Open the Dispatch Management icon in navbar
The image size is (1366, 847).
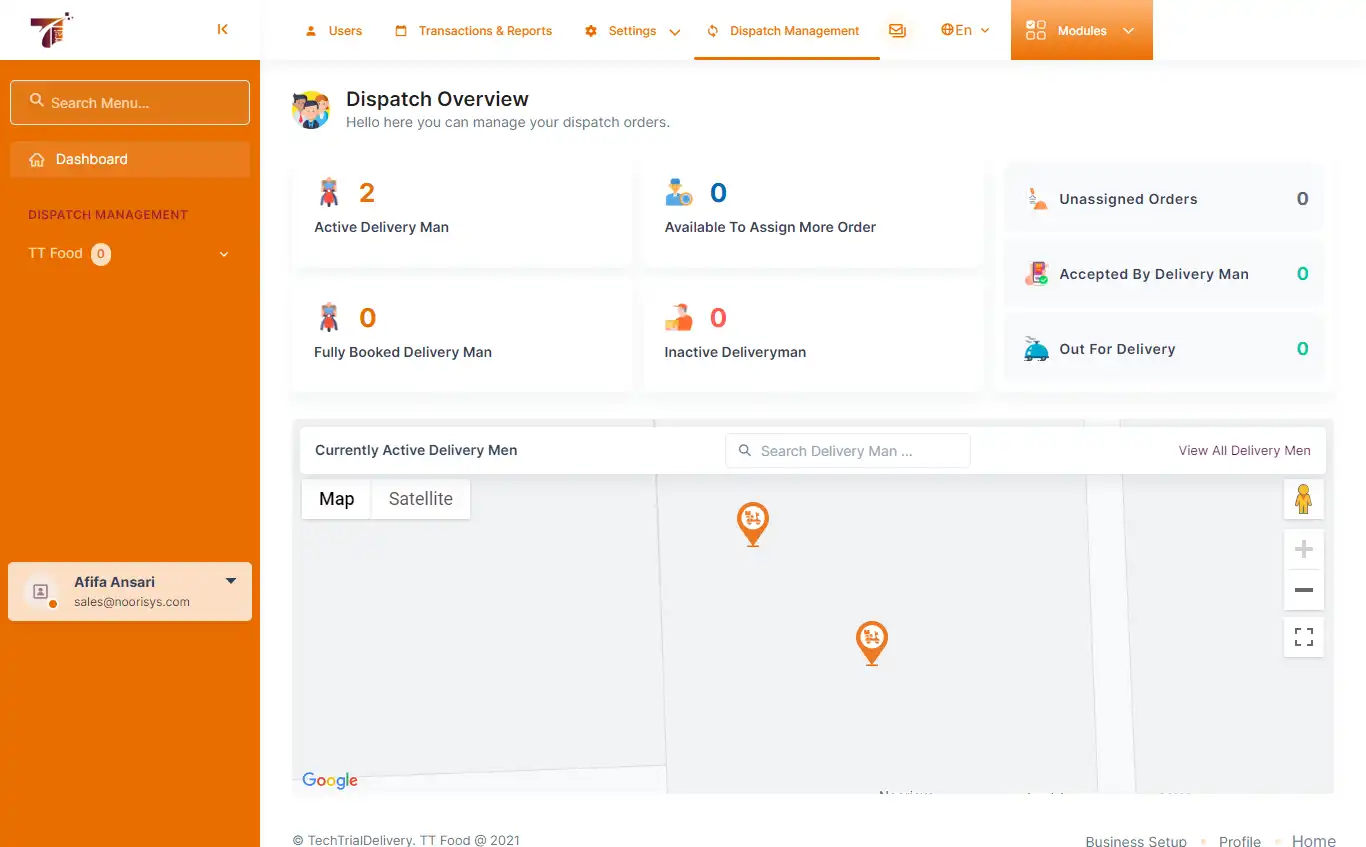[710, 31]
